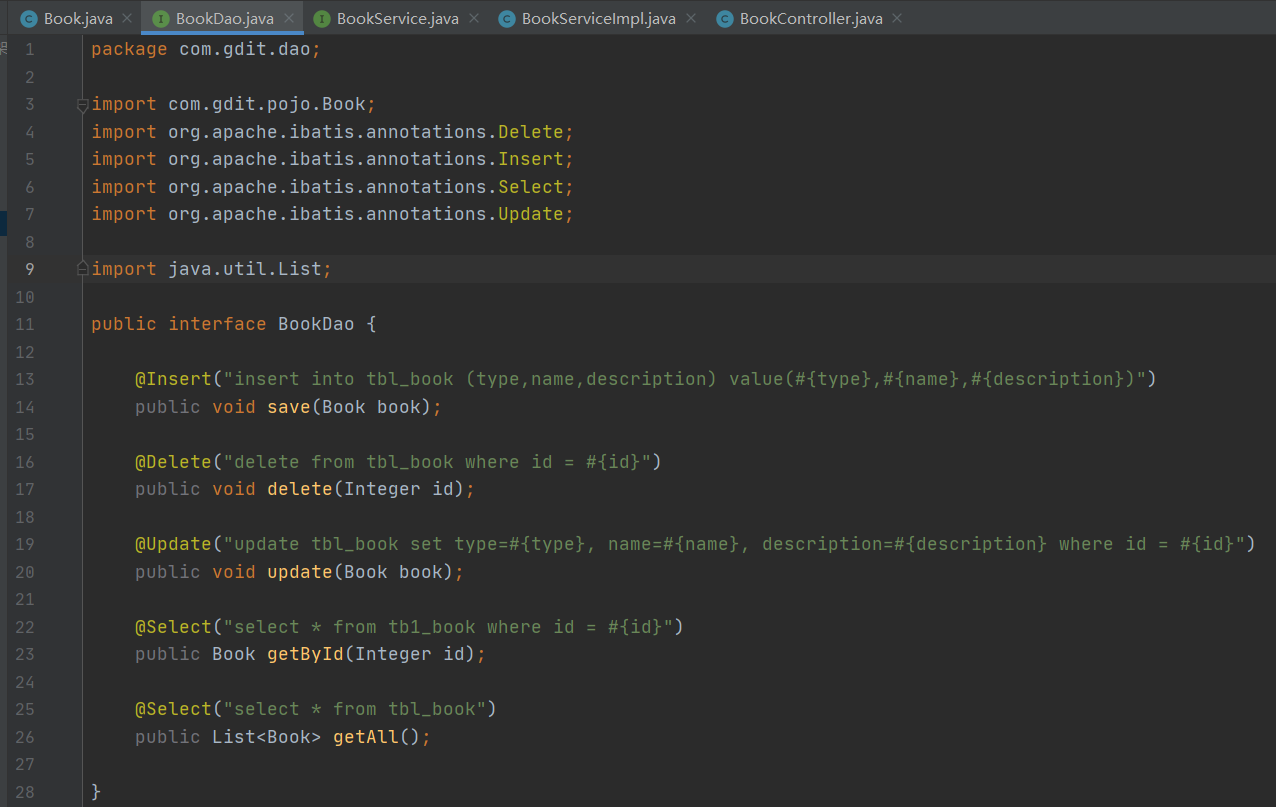Toggle the fold marker beside import java.util.List

[x=83, y=269]
